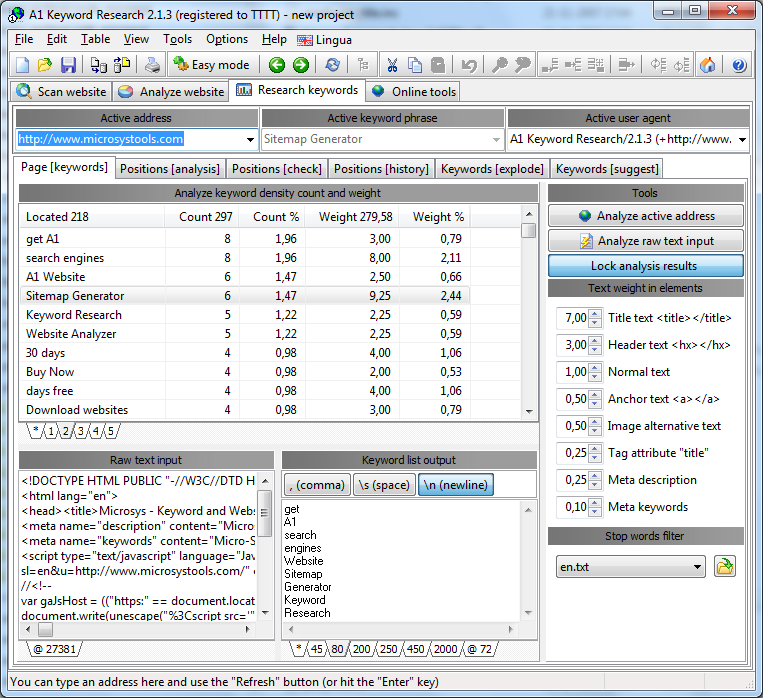Image resolution: width=763 pixels, height=698 pixels.
Task: Adjust Header text weight stepper
Action: click(594, 345)
